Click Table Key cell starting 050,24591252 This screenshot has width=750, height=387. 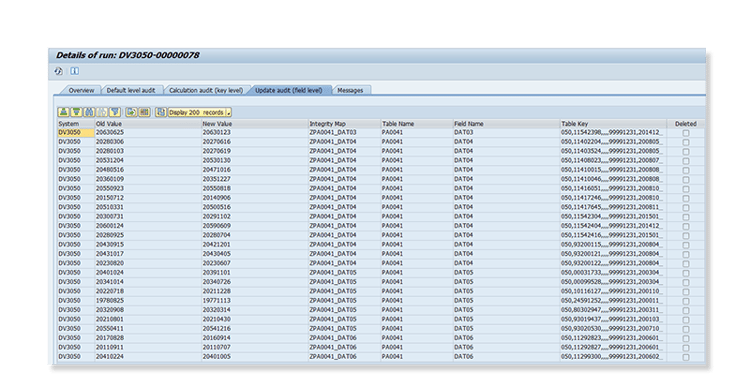[613, 300]
